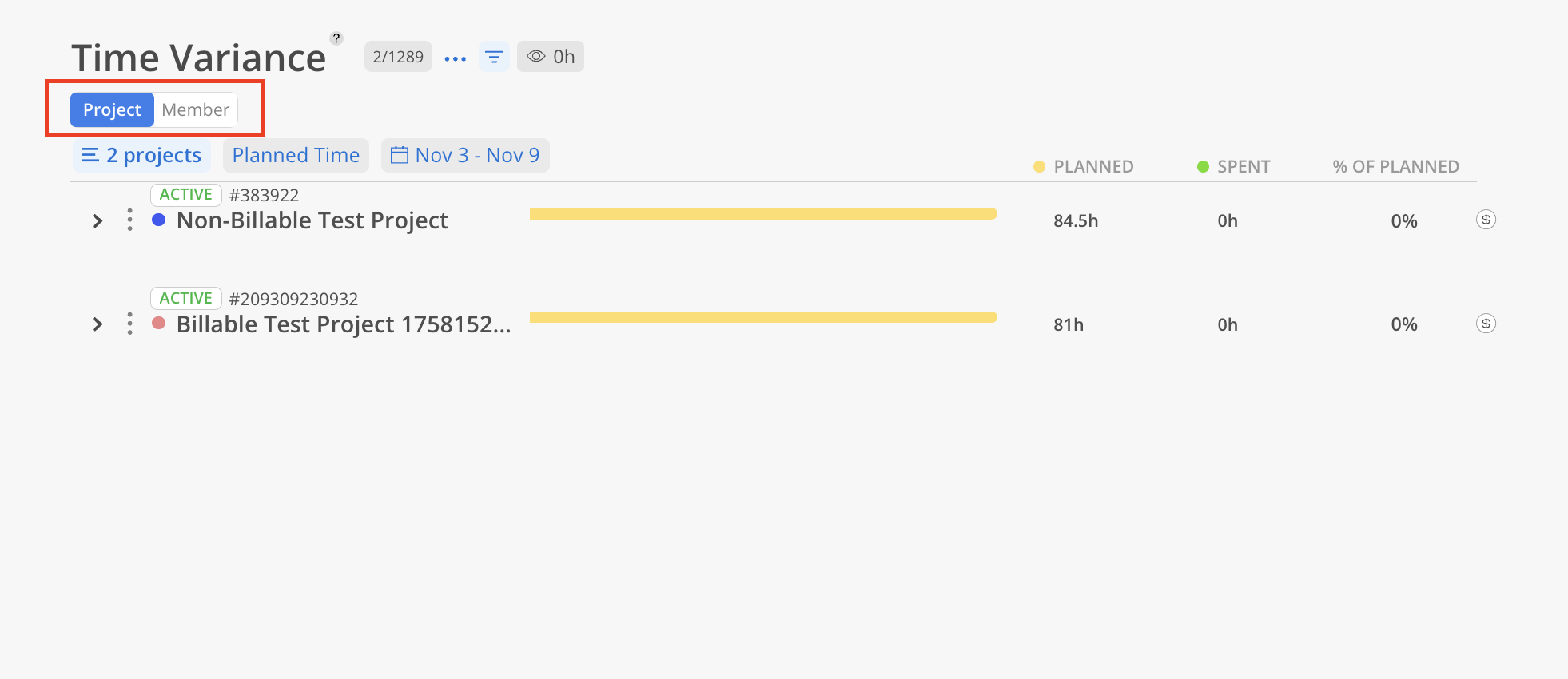Switch view to Project

click(112, 110)
